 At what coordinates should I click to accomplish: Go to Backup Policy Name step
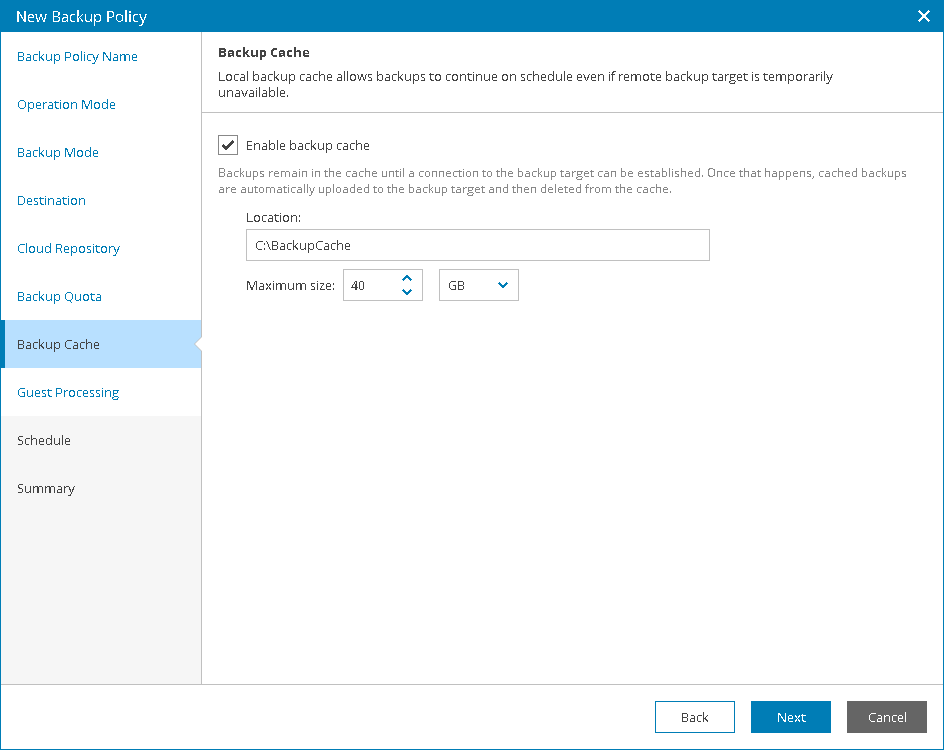click(77, 57)
